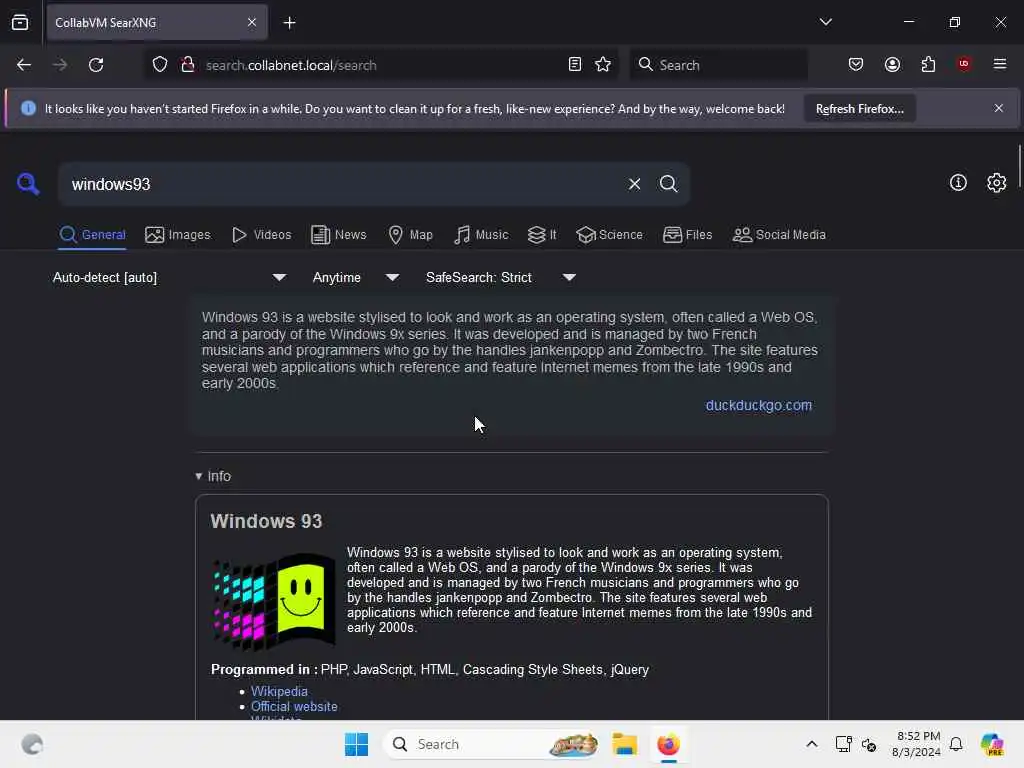Collapse the info section triangle
Screen dimensions: 1024x768
[199, 476]
